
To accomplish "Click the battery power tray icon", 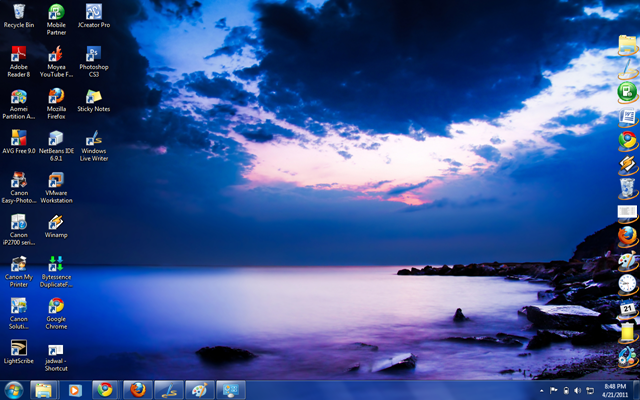I will (566, 391).
